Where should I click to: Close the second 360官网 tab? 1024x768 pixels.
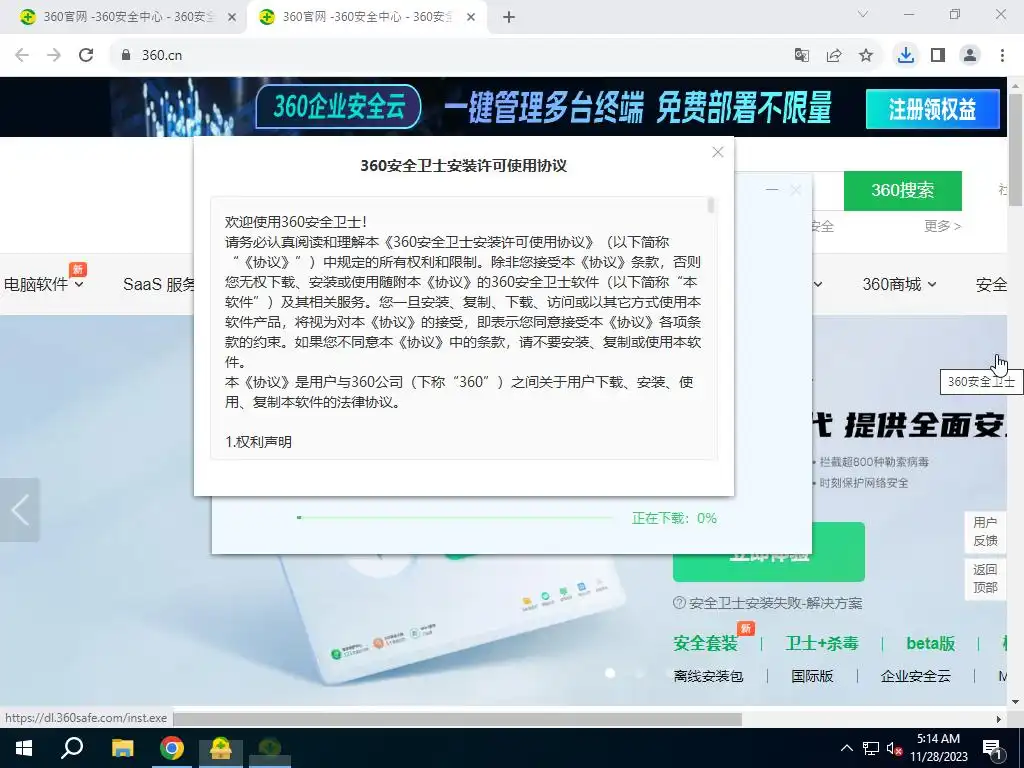point(471,18)
